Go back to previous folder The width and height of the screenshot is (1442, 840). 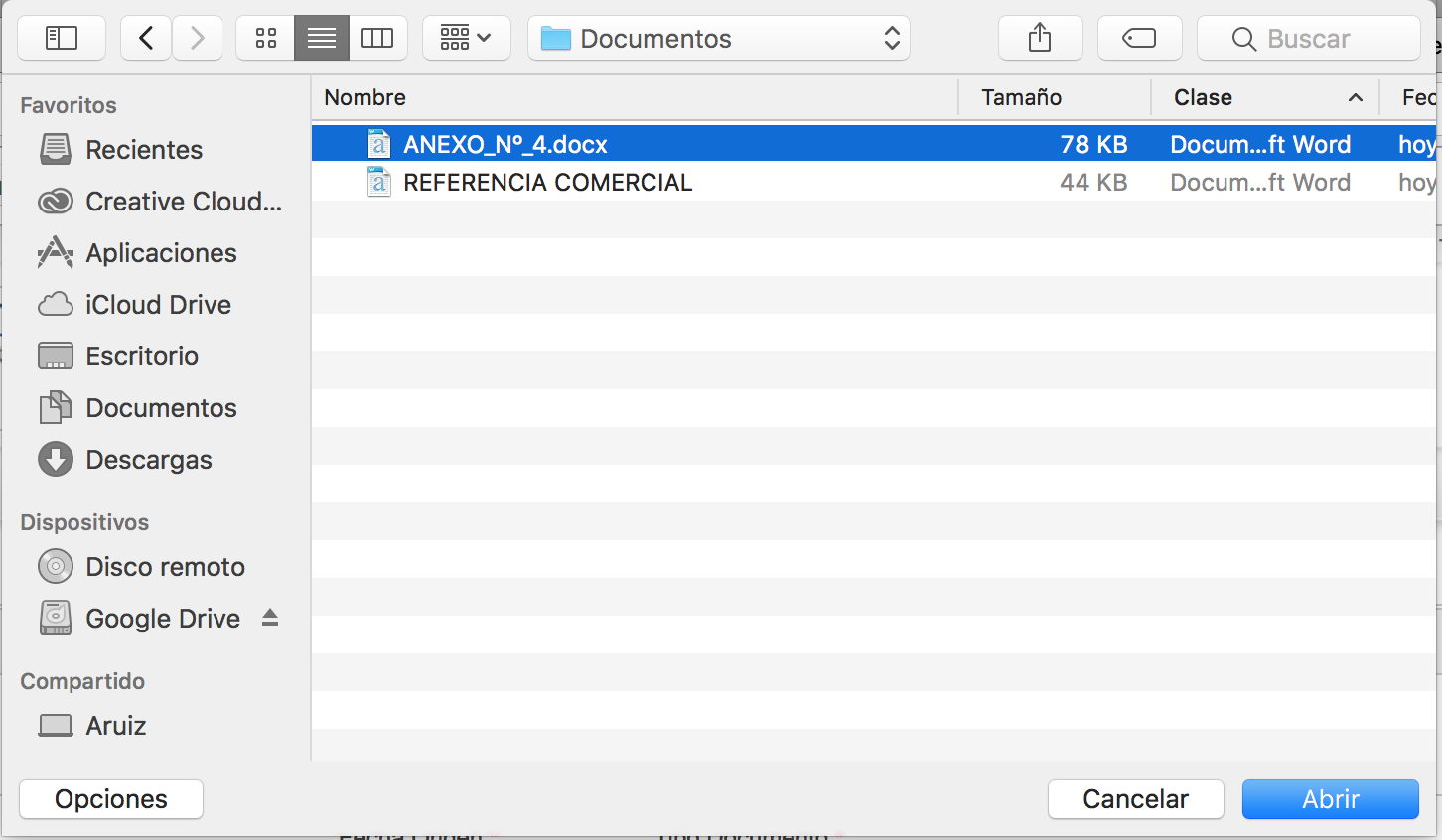146,39
